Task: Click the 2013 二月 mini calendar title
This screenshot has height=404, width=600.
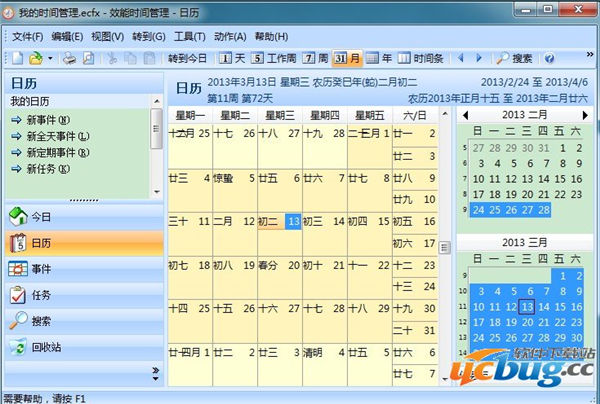Action: [524, 115]
